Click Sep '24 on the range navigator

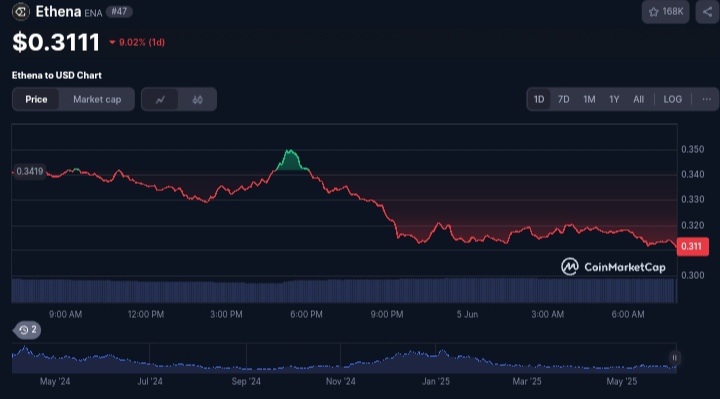click(246, 382)
